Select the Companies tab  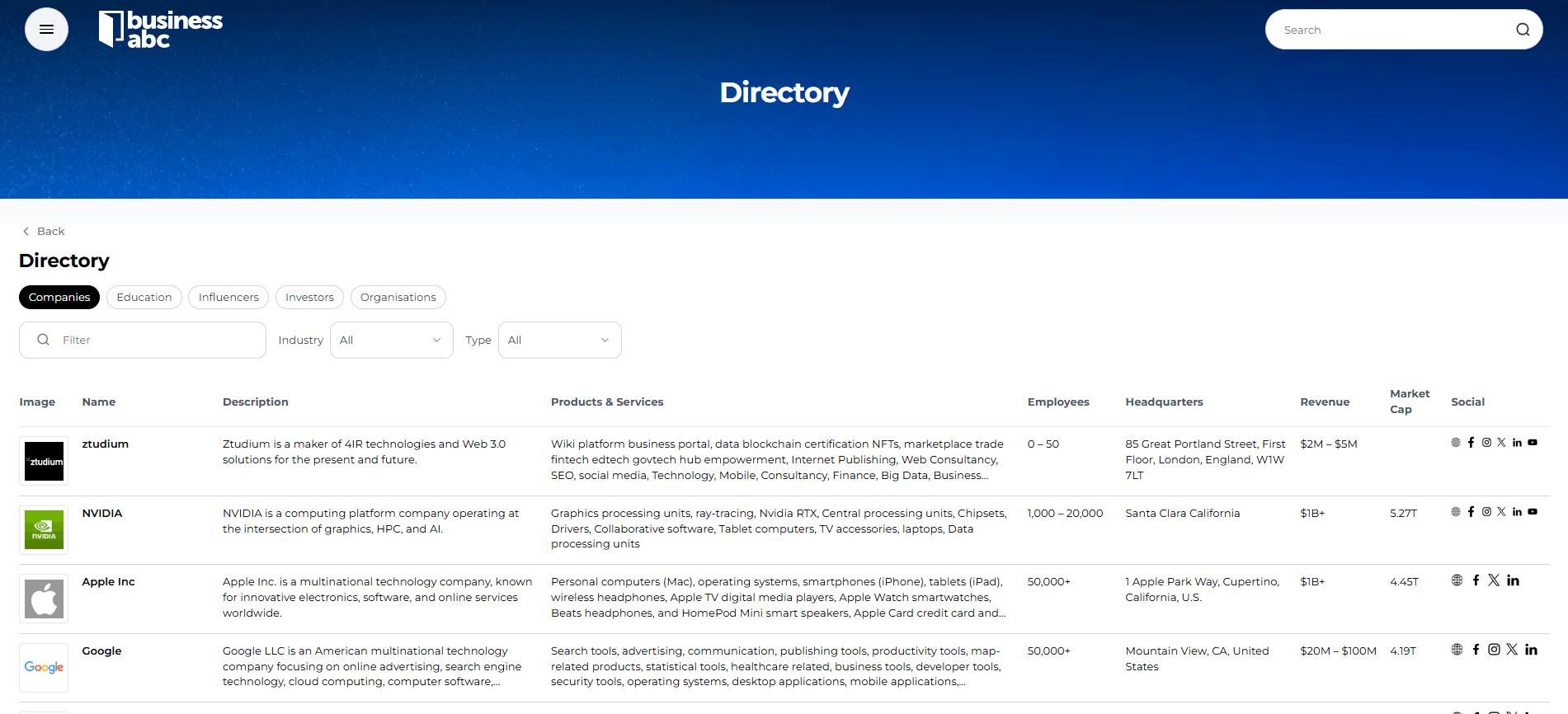[59, 298]
